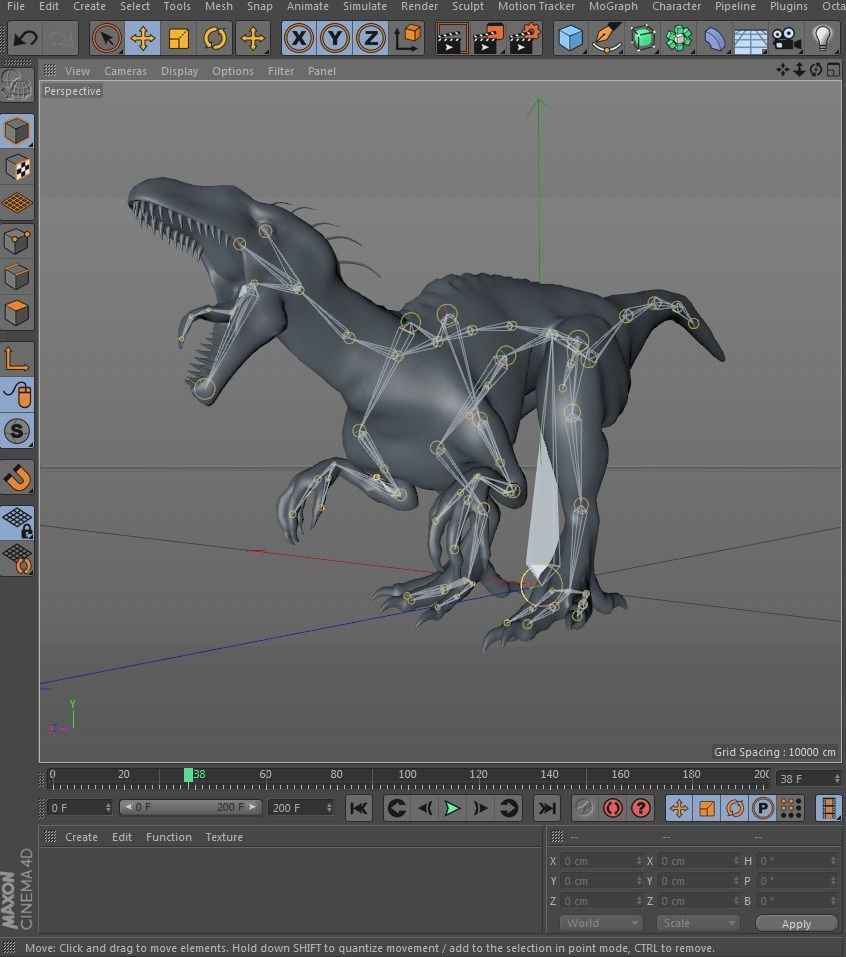Image resolution: width=846 pixels, height=957 pixels.
Task: Open material manager Function menu
Action: click(x=168, y=837)
